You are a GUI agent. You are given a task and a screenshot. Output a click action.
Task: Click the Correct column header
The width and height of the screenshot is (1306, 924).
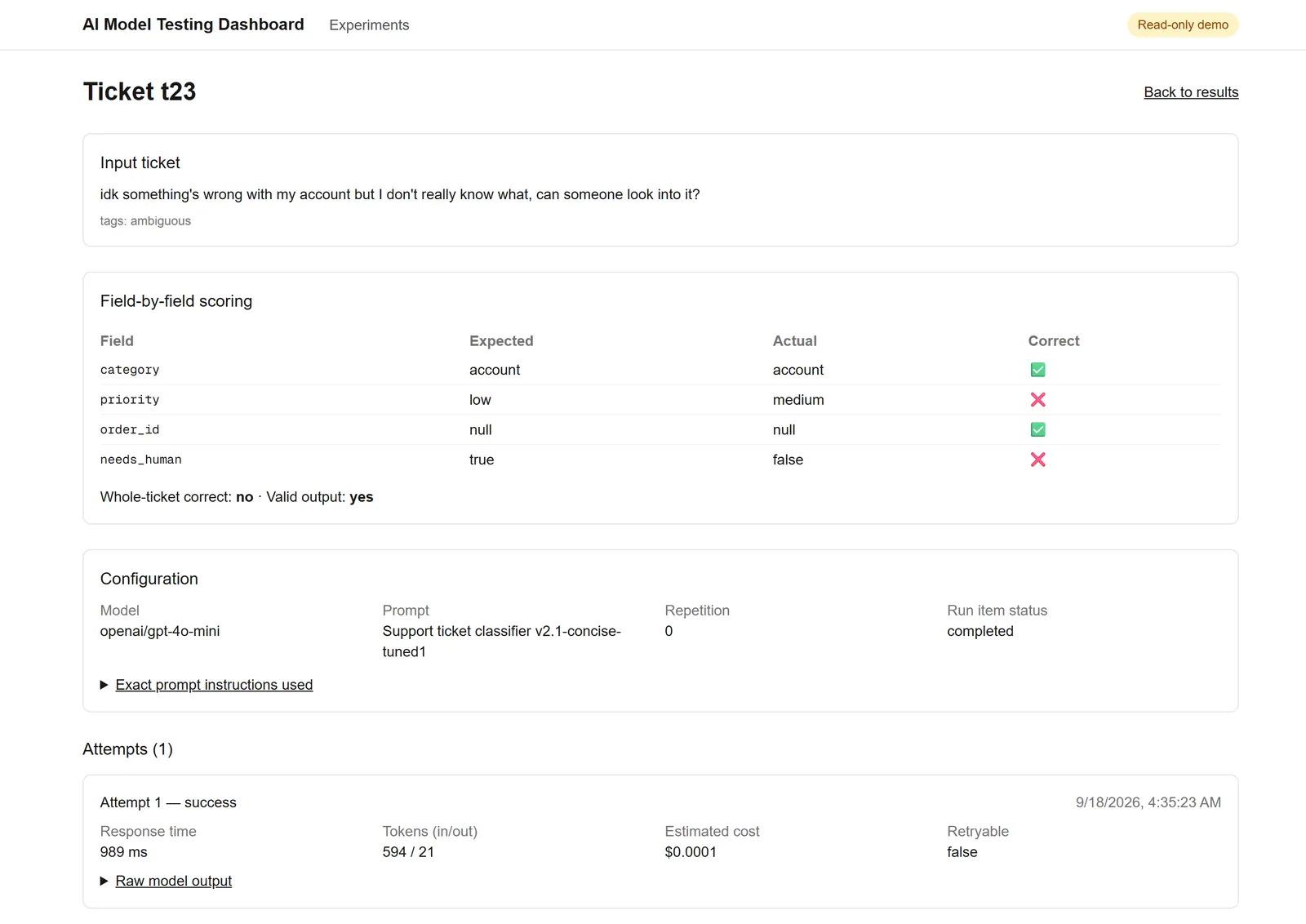click(1054, 341)
